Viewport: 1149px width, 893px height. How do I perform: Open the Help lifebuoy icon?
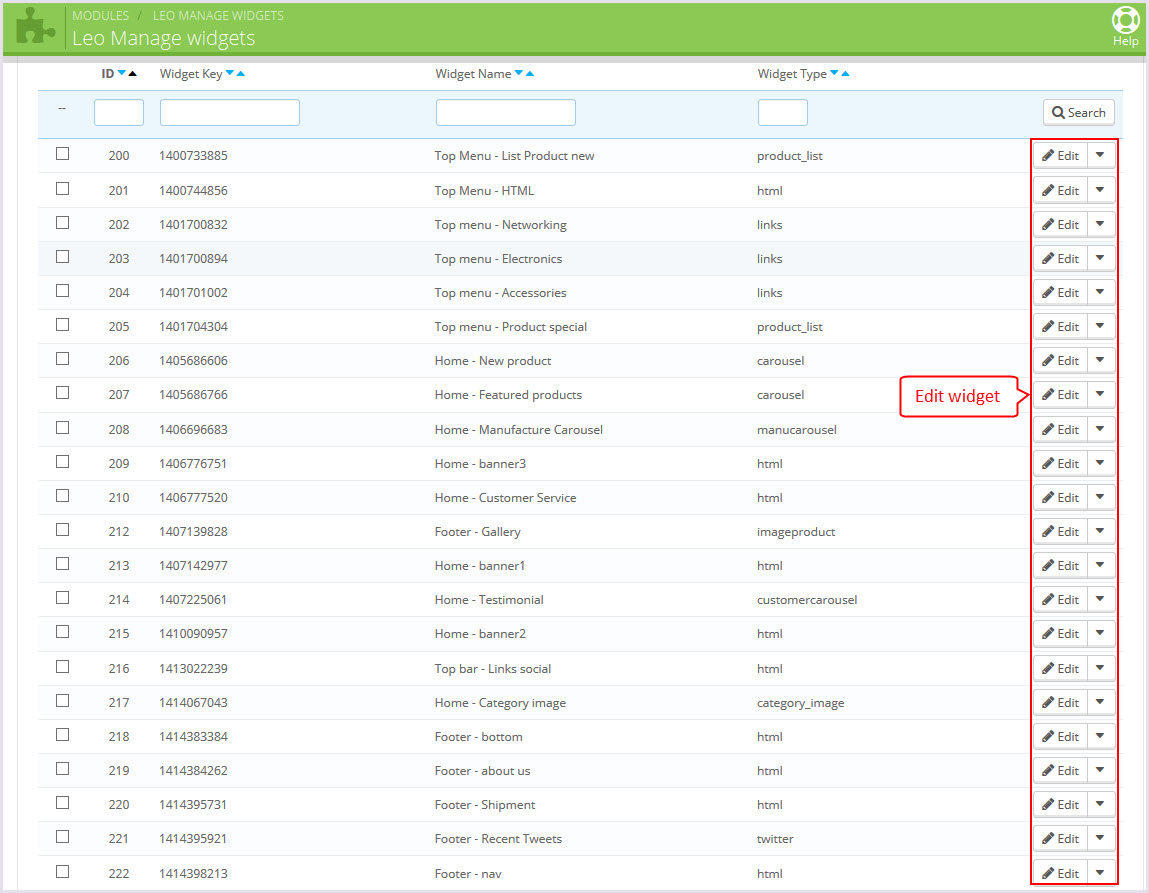coord(1125,22)
